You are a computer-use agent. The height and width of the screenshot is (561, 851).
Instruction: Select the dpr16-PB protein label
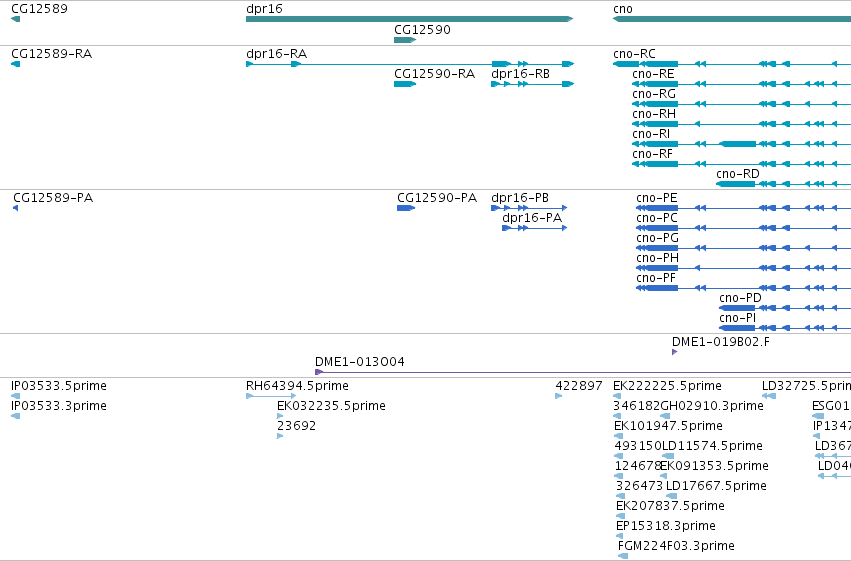tap(520, 198)
